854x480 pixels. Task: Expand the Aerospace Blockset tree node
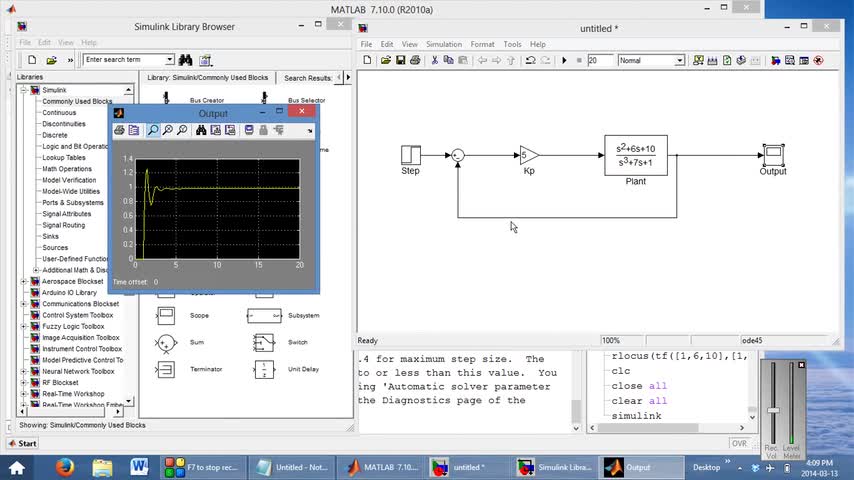tap(23, 281)
